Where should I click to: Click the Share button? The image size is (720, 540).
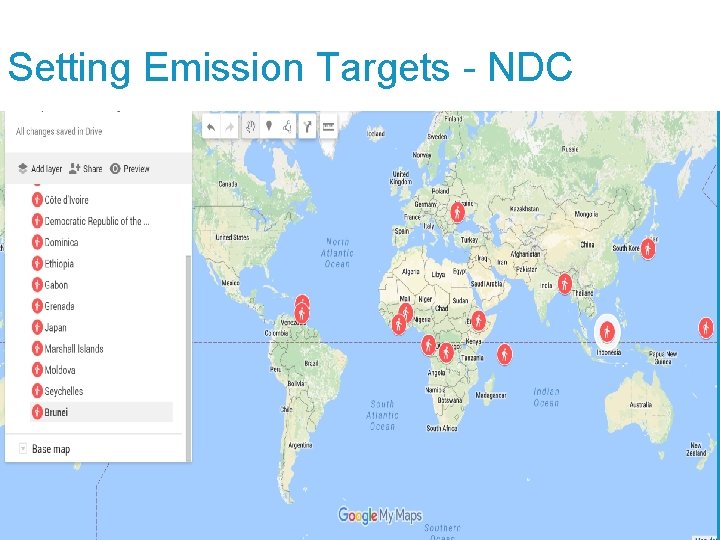pyautogui.click(x=85, y=169)
